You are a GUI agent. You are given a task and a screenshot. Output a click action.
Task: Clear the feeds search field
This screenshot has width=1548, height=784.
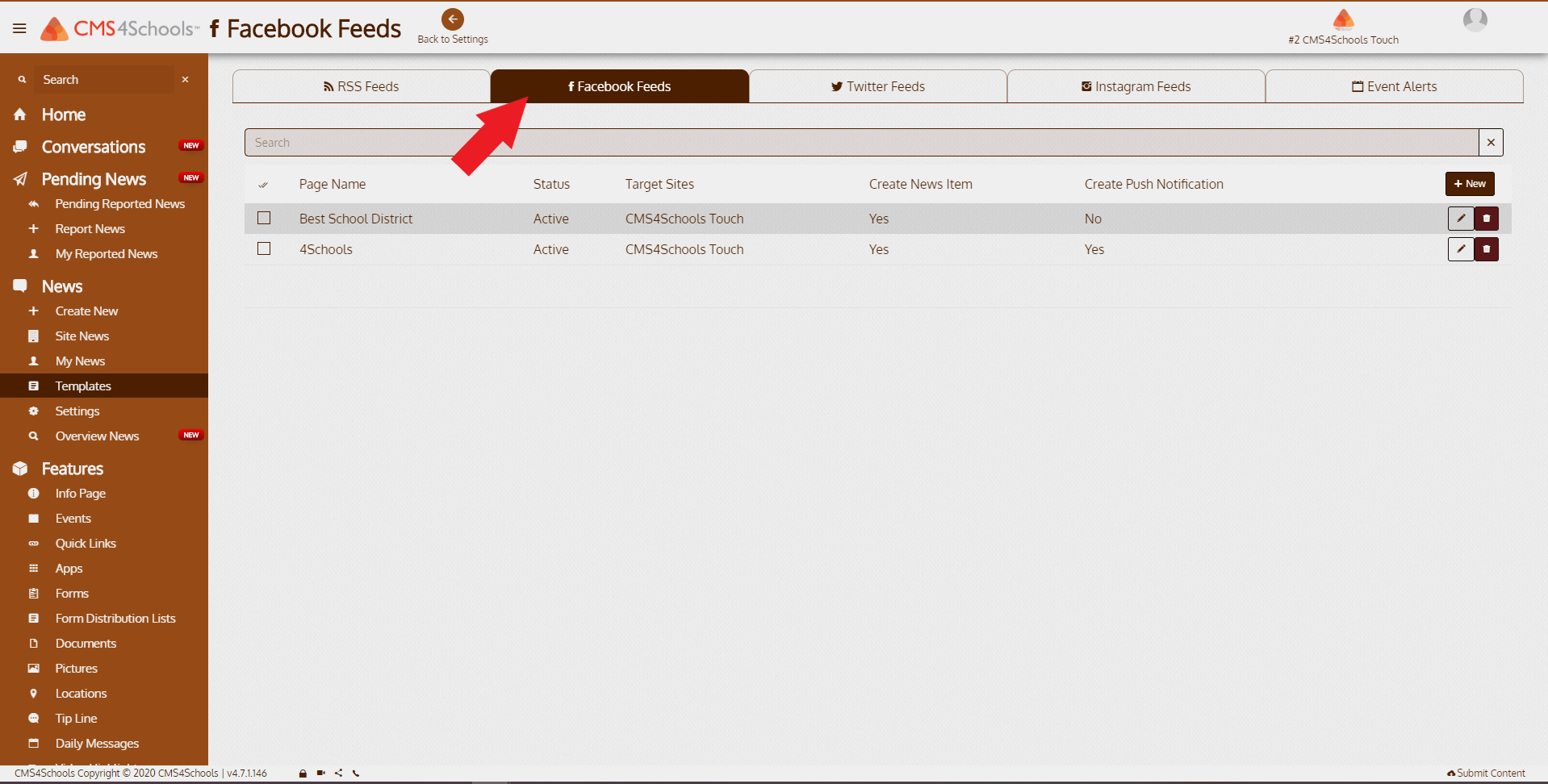tap(1491, 143)
